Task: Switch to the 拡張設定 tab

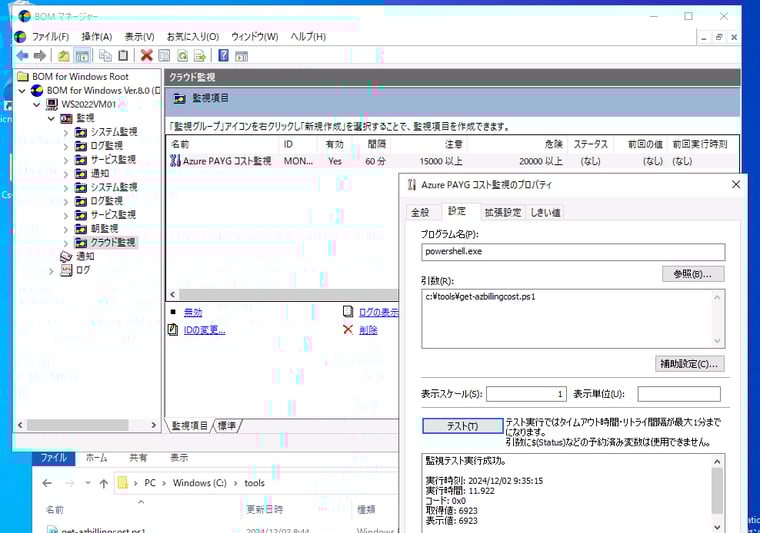Action: pyautogui.click(x=503, y=212)
